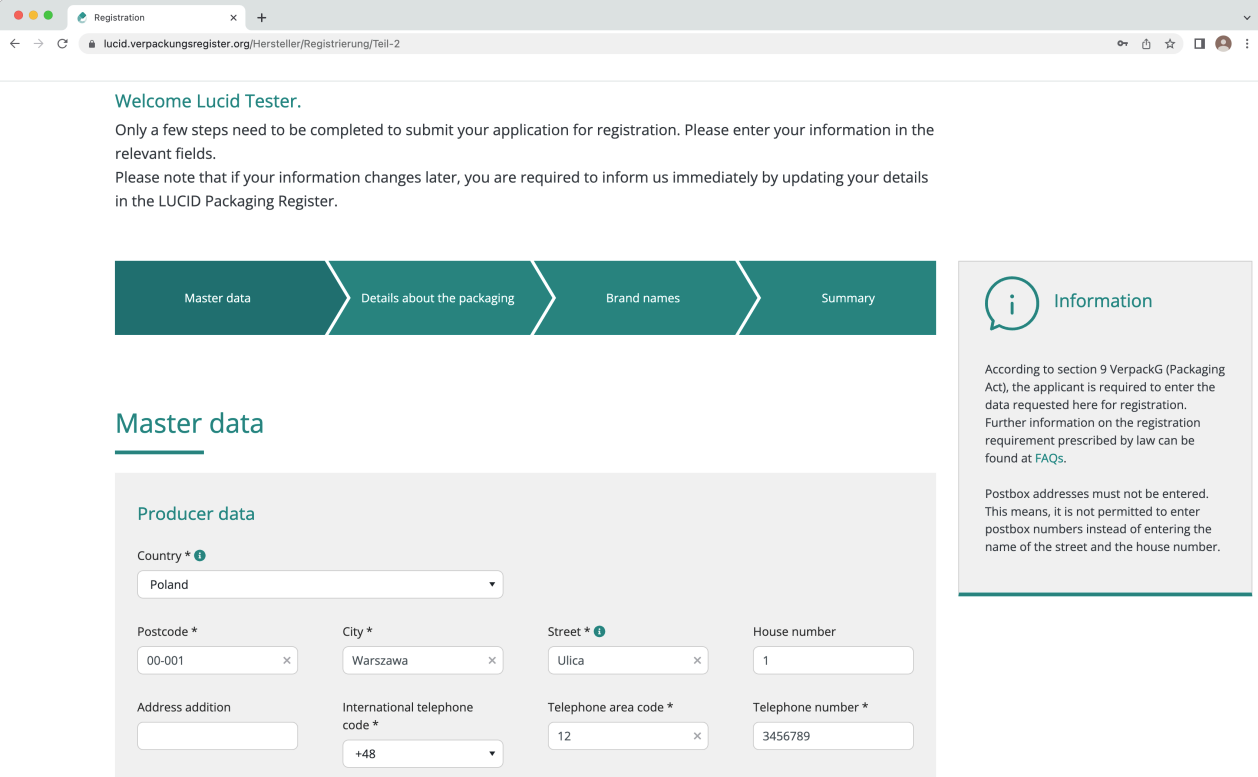1258x777 pixels.
Task: Open the browser share icon
Action: 1146,44
